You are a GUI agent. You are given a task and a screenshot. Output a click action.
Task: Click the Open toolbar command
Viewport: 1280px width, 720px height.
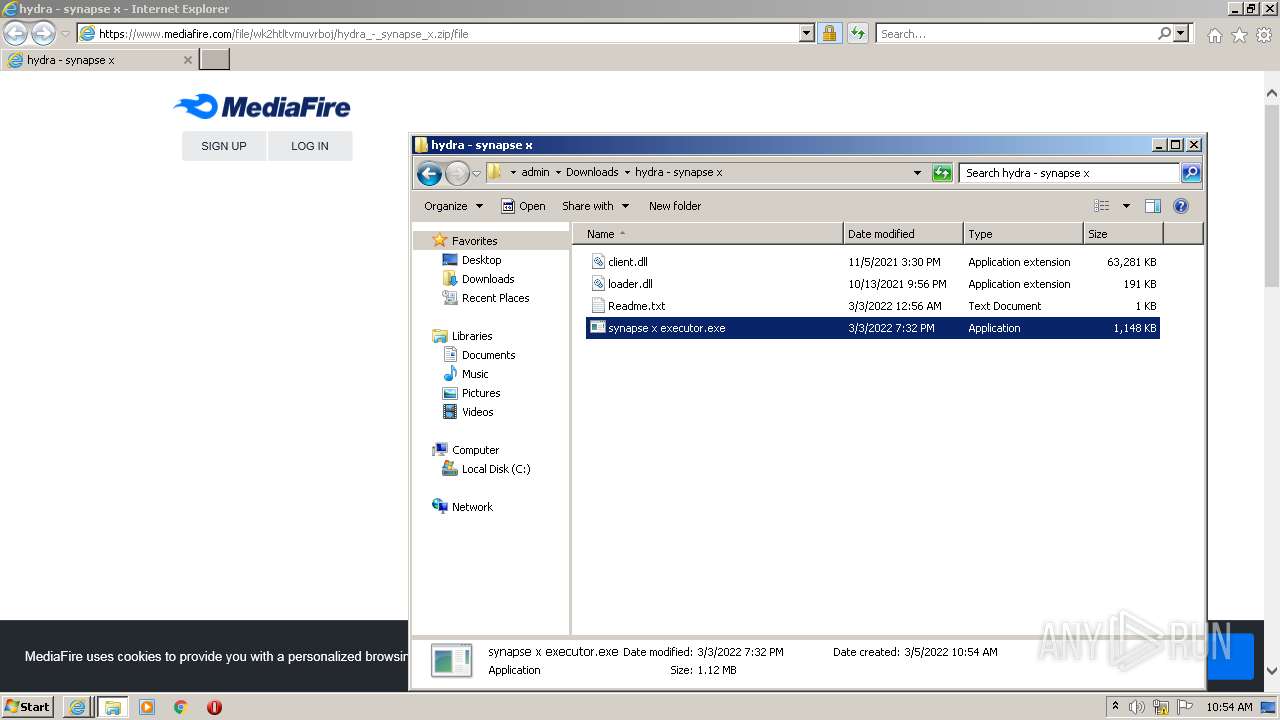(x=523, y=206)
